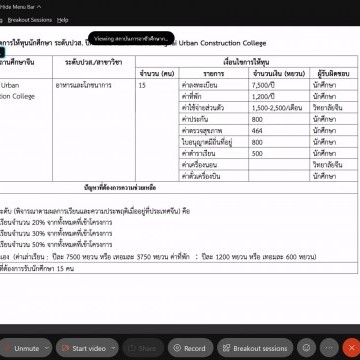Click the breakout sessions grid icon

pyautogui.click(x=227, y=348)
